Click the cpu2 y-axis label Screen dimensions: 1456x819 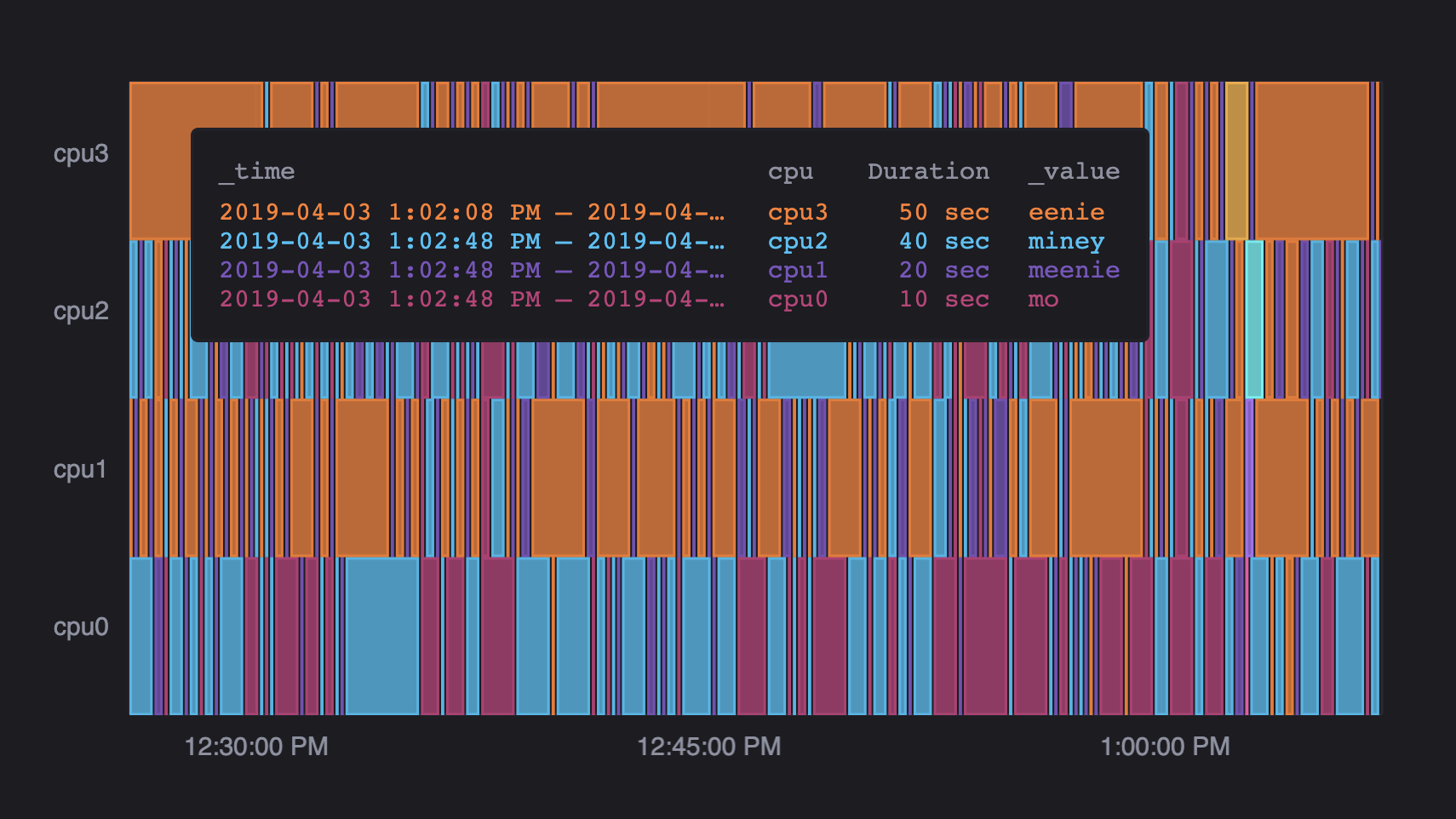tap(81, 312)
